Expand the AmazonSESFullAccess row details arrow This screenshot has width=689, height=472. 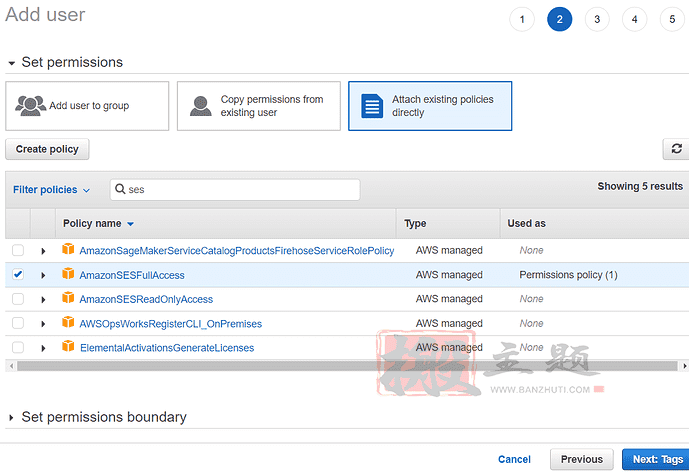[43, 275]
